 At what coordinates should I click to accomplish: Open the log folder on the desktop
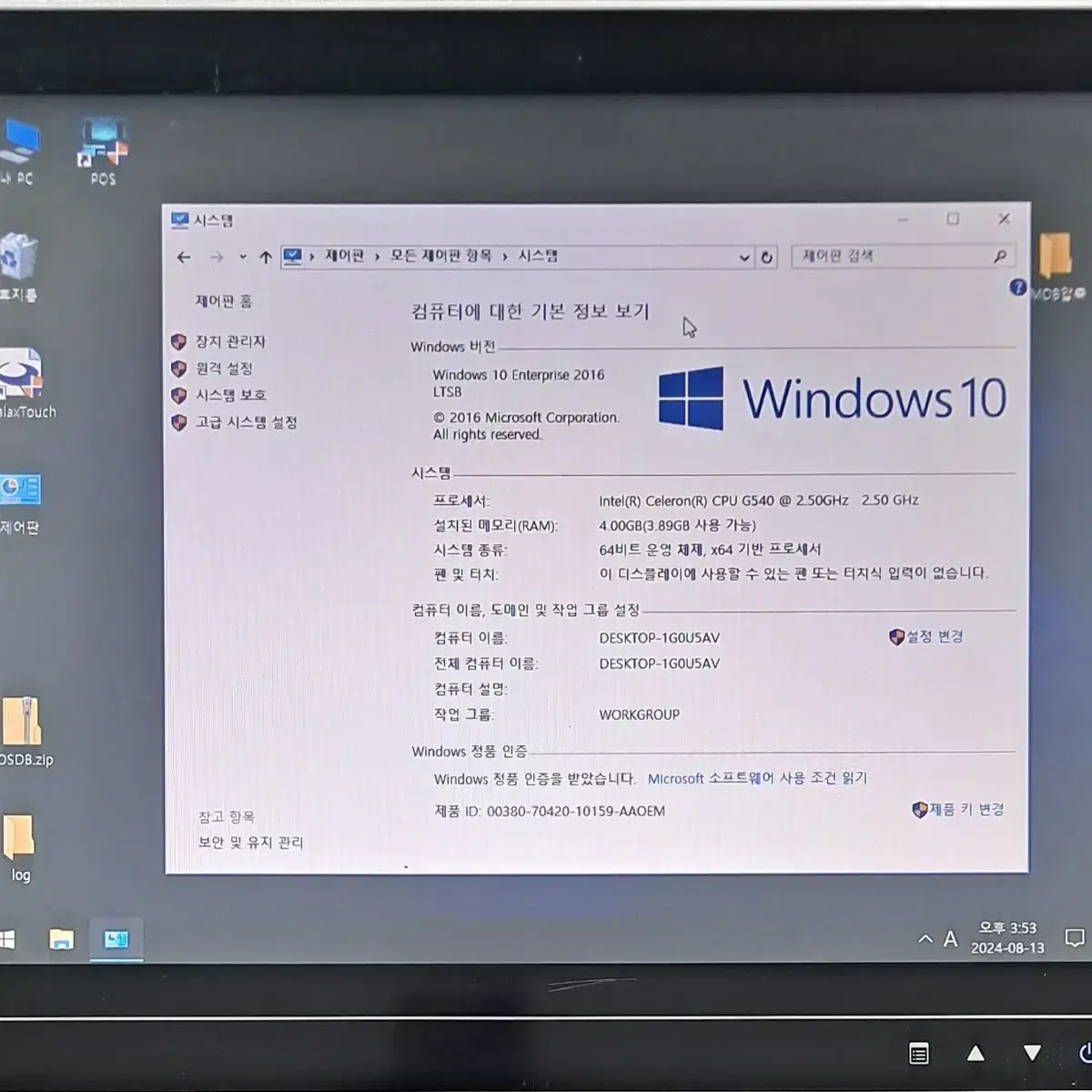[x=19, y=849]
